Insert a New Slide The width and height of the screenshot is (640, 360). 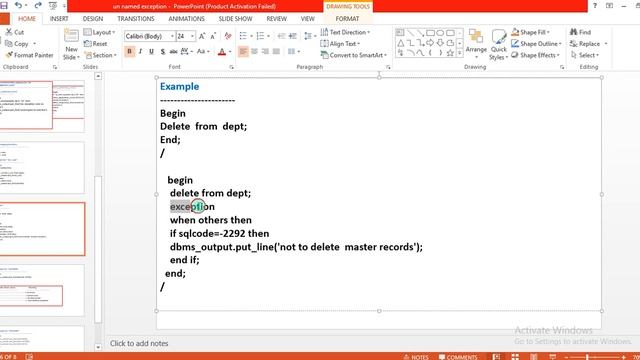coord(71,44)
